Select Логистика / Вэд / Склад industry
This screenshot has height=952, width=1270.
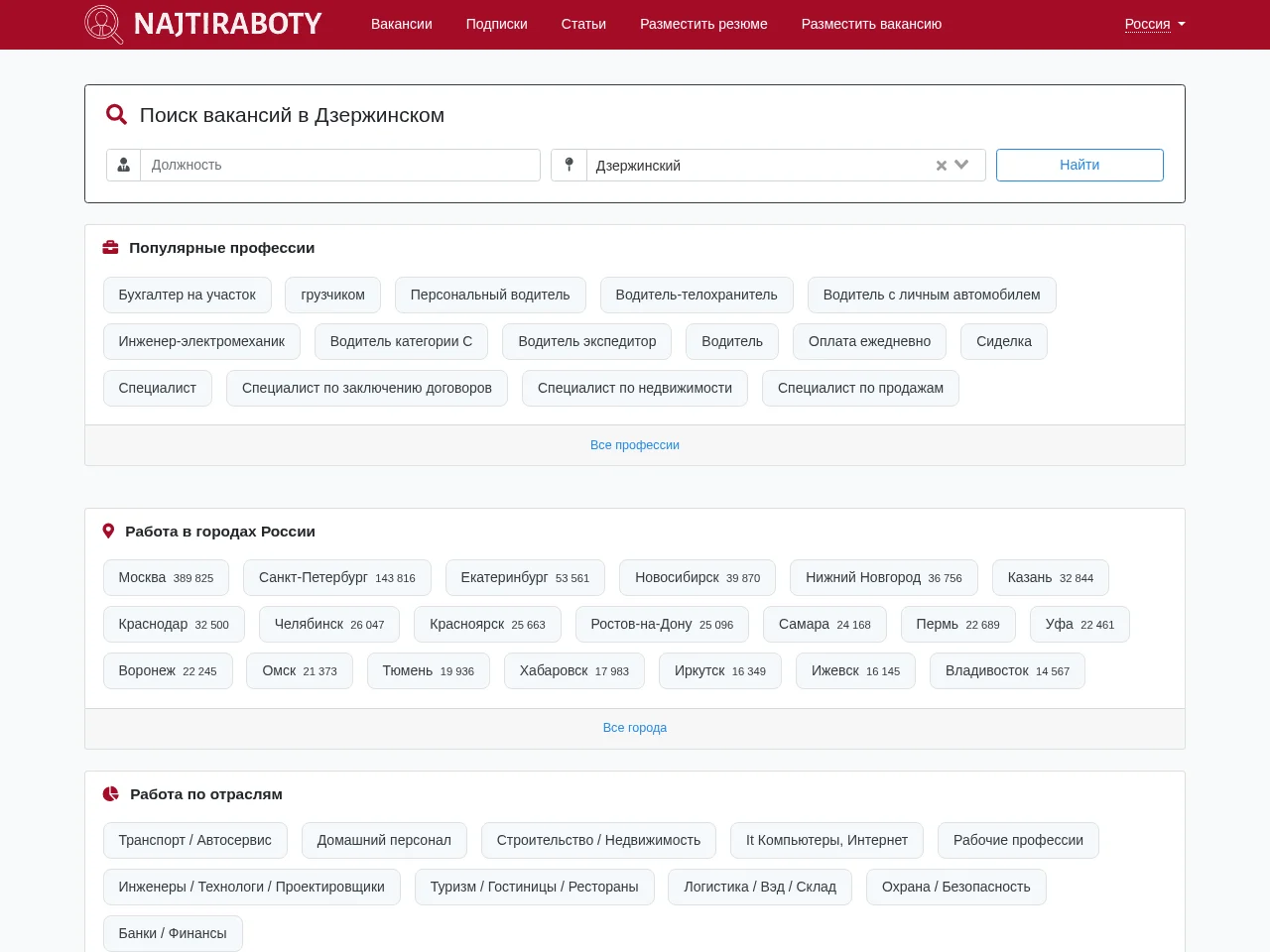(x=760, y=887)
